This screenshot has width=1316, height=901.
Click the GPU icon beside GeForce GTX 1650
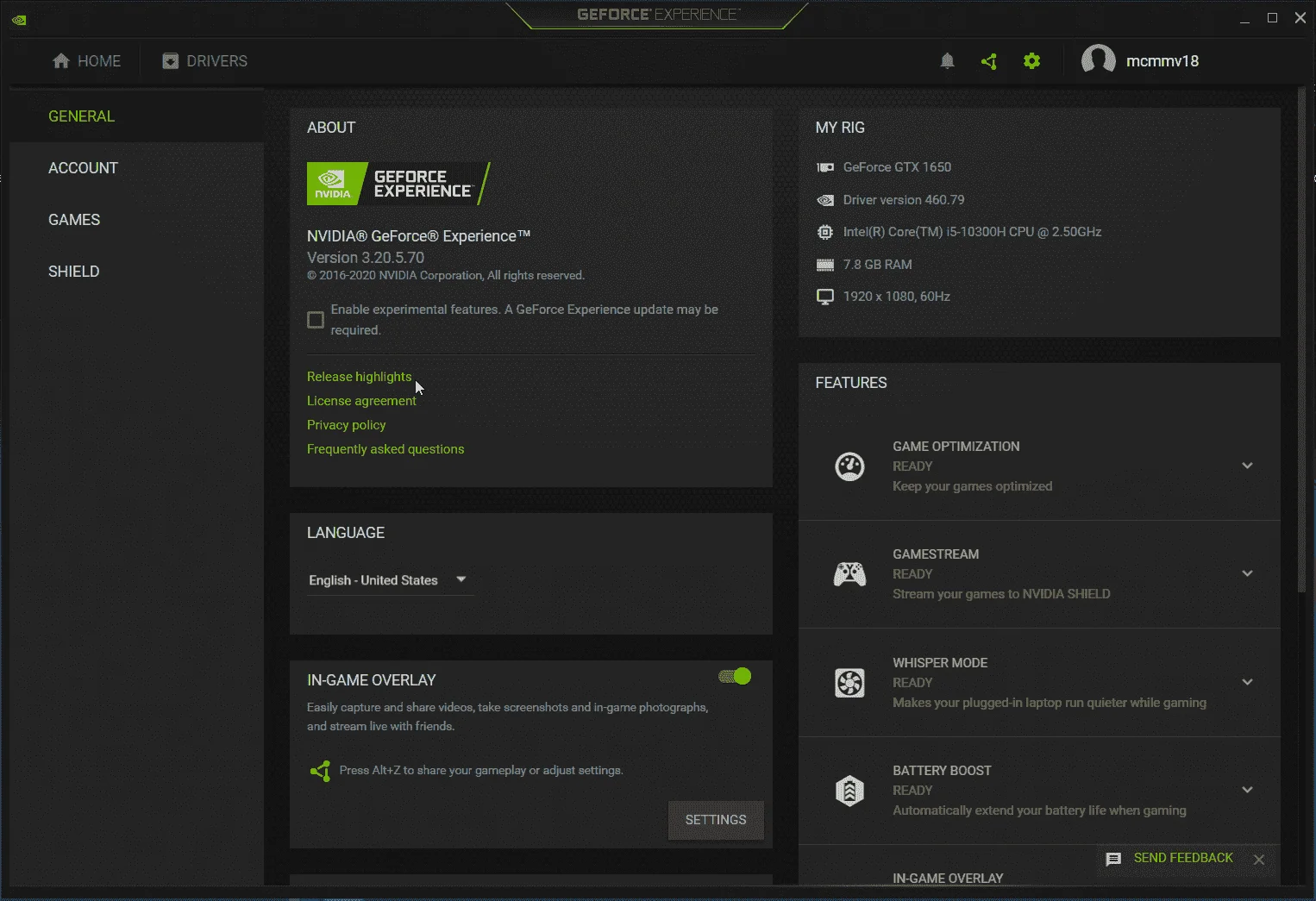pos(825,167)
